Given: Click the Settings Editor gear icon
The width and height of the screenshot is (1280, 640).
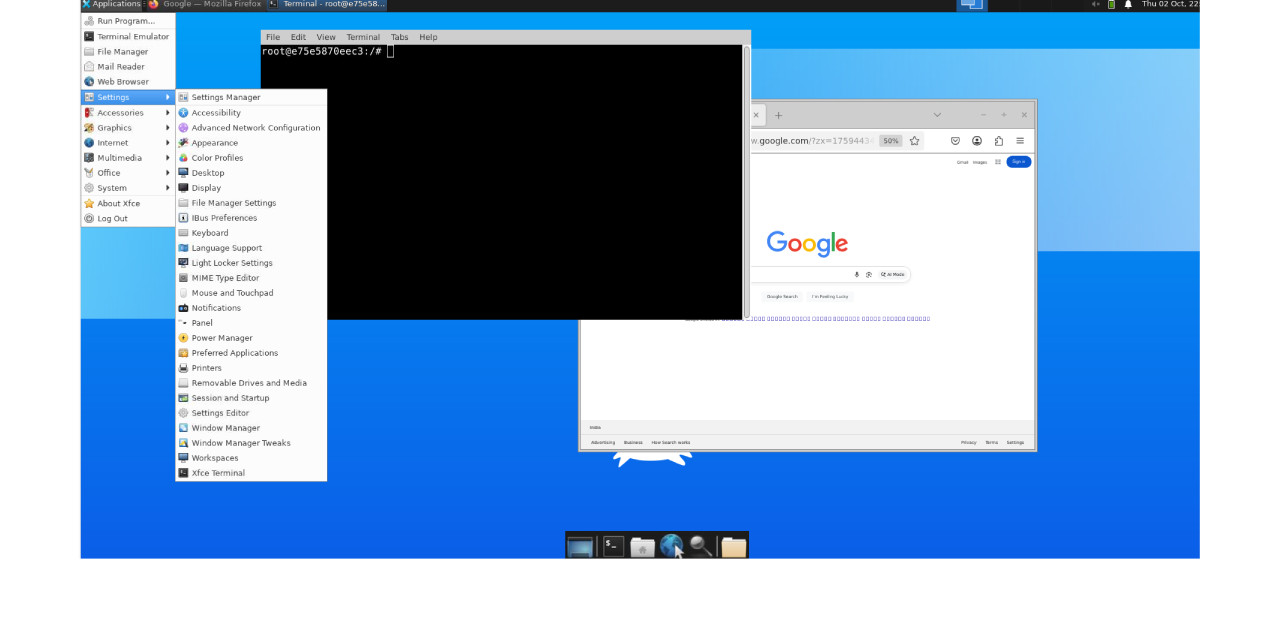Looking at the screenshot, I should click(x=183, y=413).
